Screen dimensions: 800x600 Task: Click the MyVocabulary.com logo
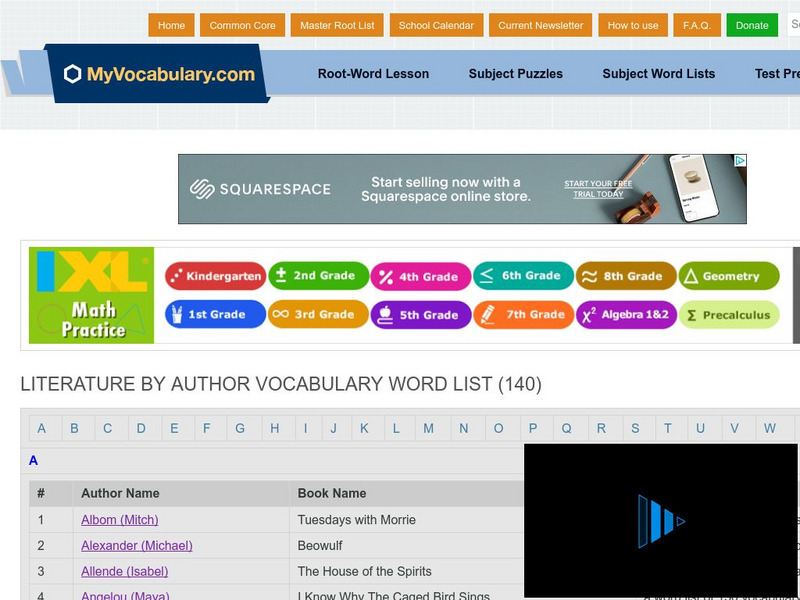pyautogui.click(x=159, y=74)
